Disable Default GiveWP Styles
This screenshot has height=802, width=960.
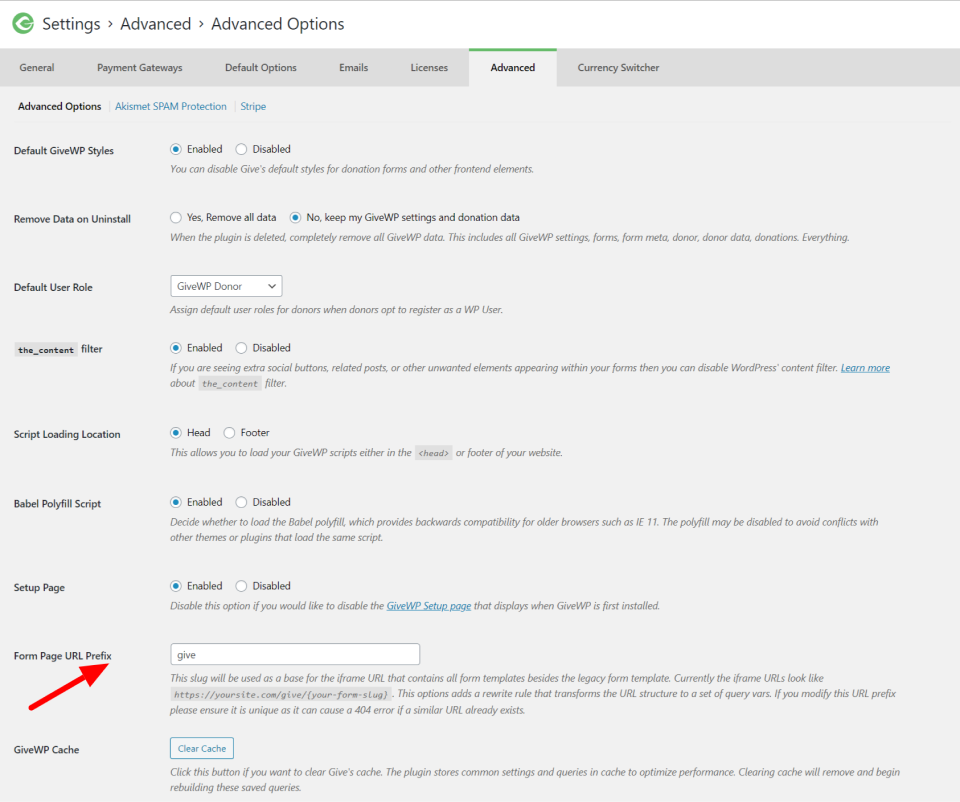tap(241, 149)
